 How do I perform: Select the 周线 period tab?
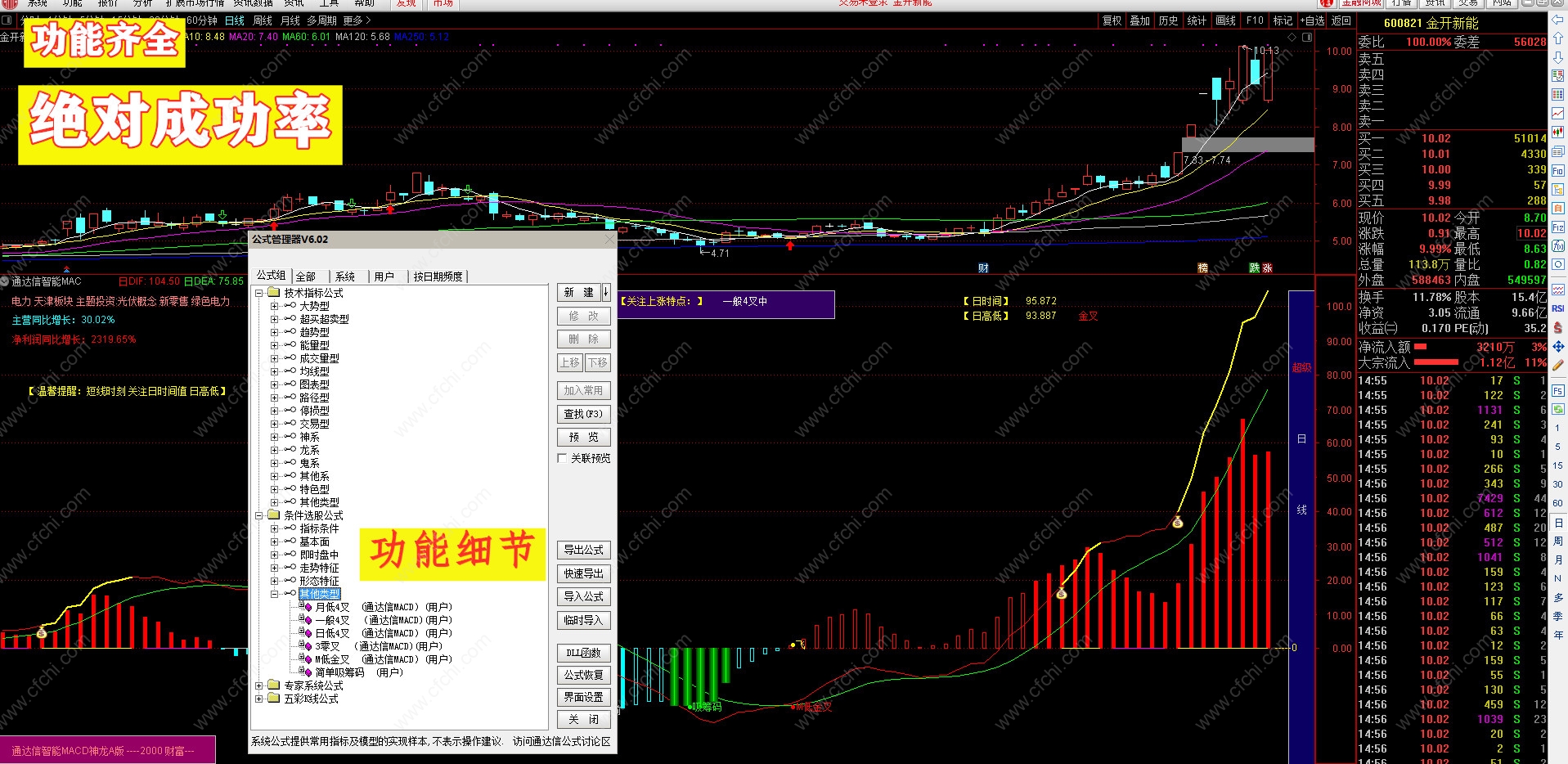coord(263,20)
